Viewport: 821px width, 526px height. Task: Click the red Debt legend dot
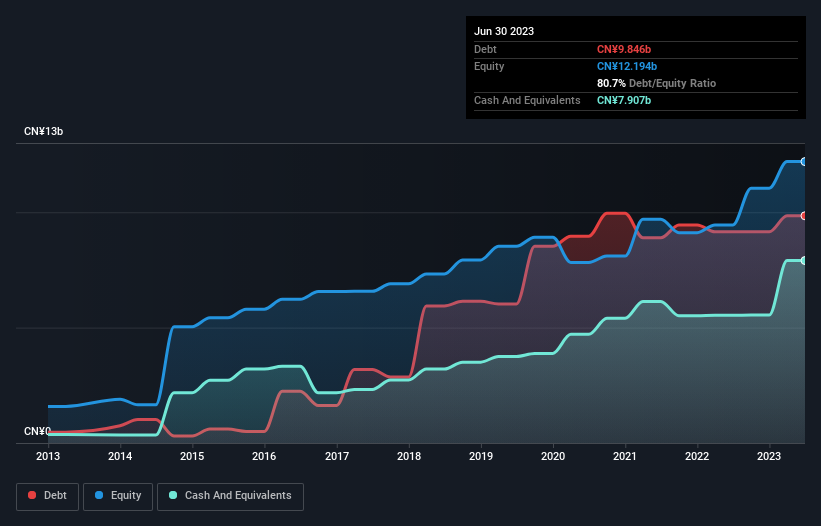coord(32,495)
